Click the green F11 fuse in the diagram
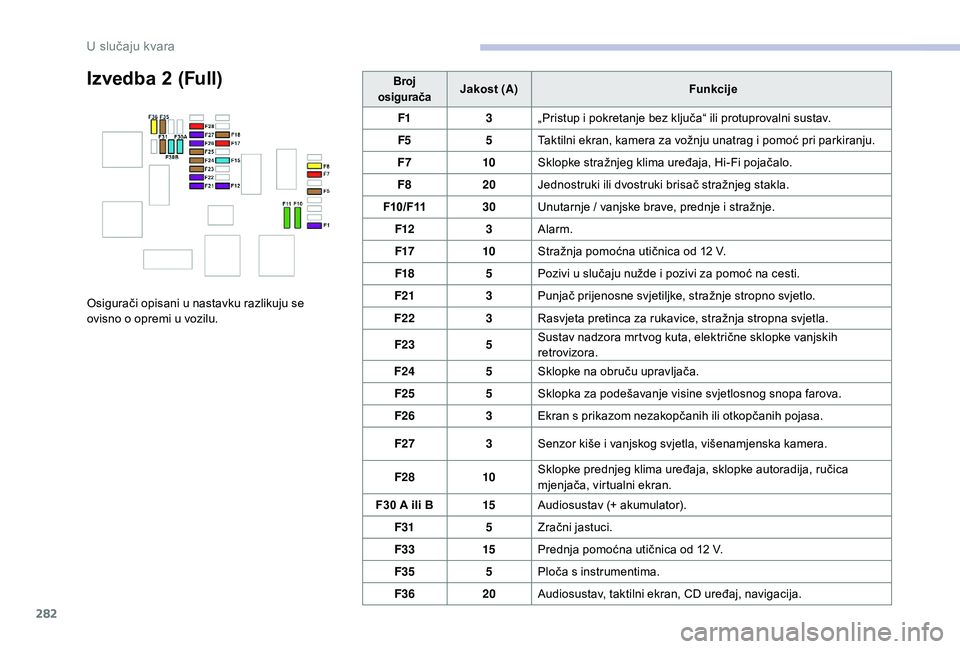Viewport: 960px width, 649px height. point(287,218)
